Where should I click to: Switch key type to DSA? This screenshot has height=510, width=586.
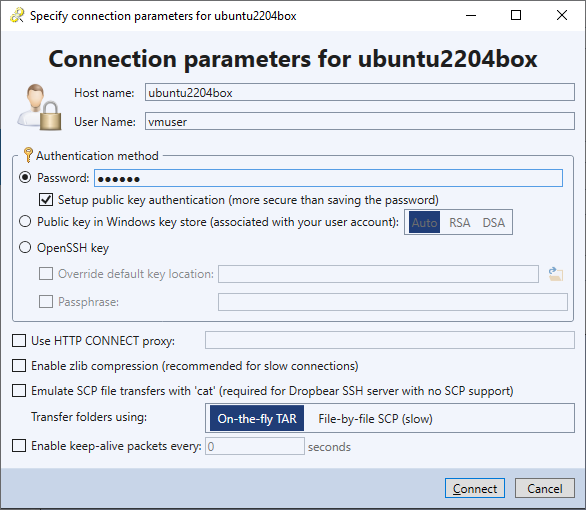[494, 223]
